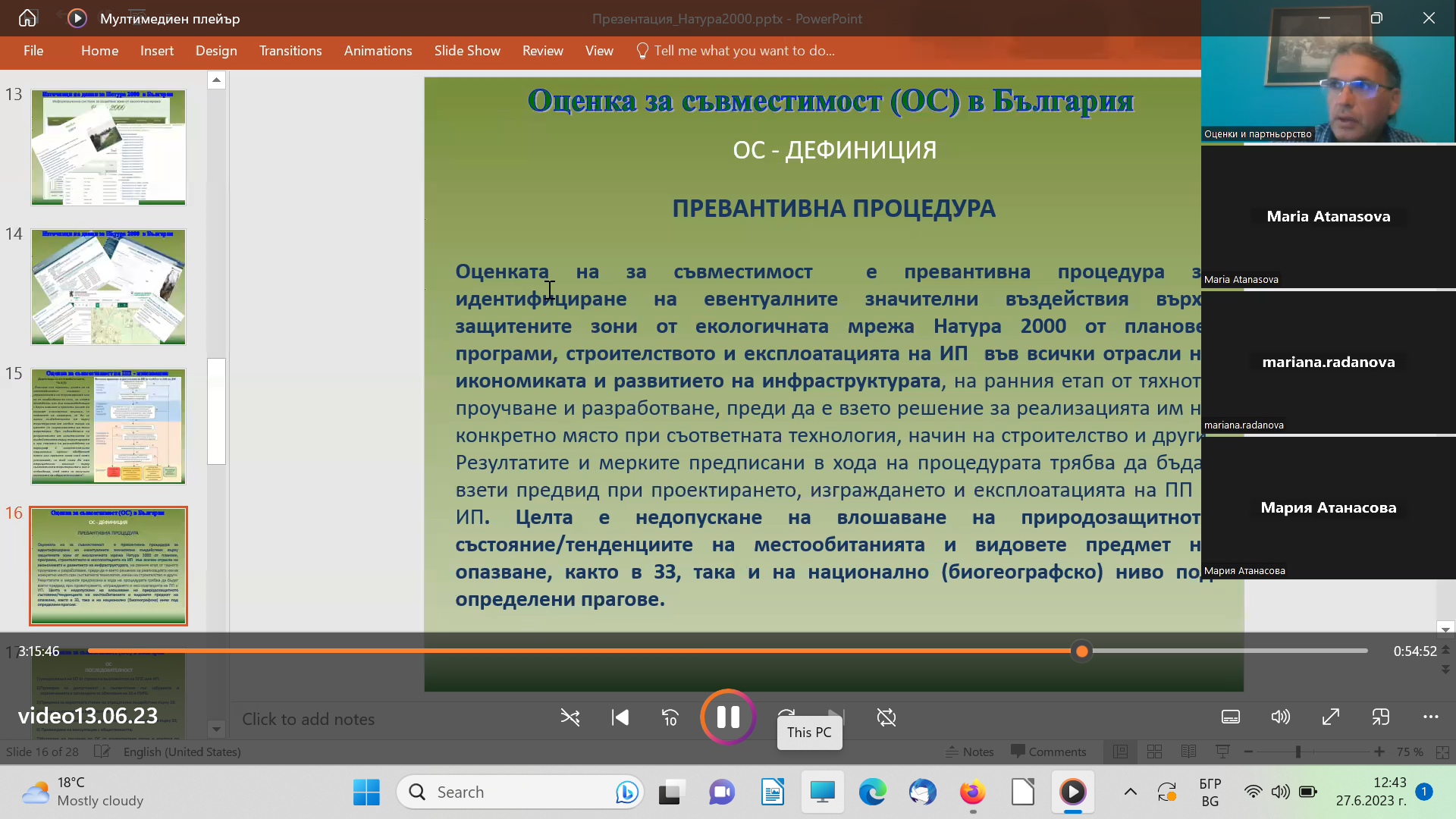This screenshot has width=1456, height=819.
Task: Toggle subtitles captions icon in player
Action: (1231, 717)
